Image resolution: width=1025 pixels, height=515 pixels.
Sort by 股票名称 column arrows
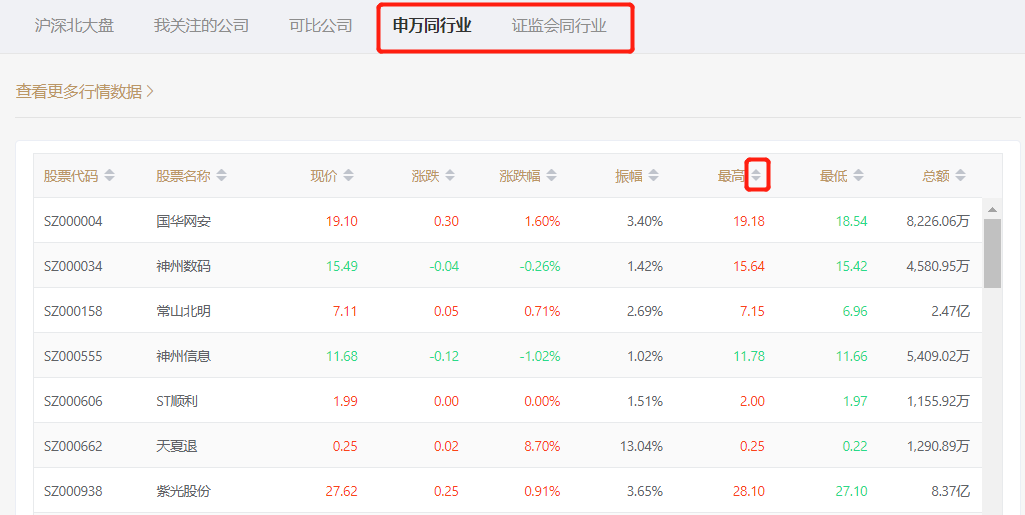(x=222, y=175)
